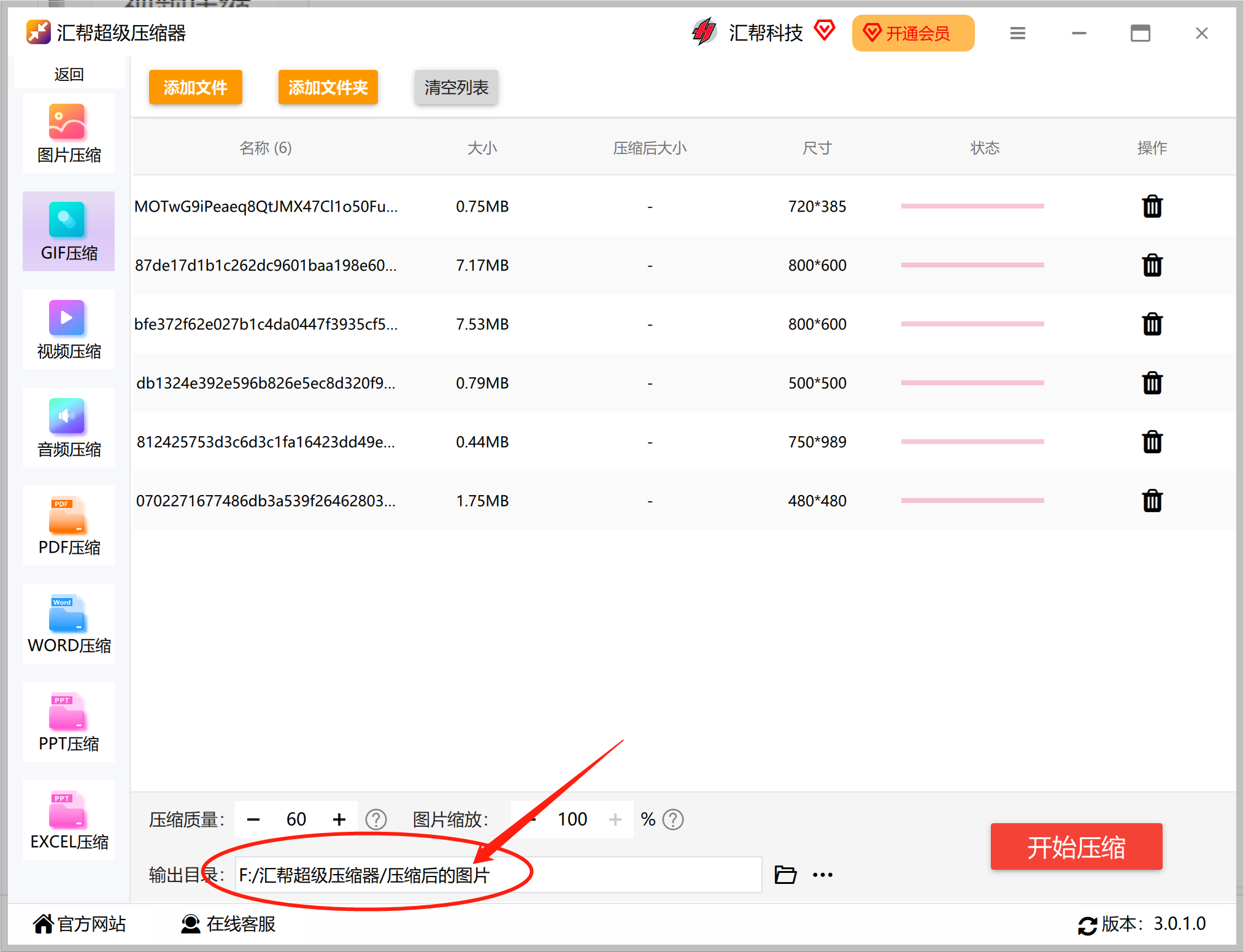The image size is (1243, 952).
Task: Click the 750*989 dimension cell
Action: [817, 442]
